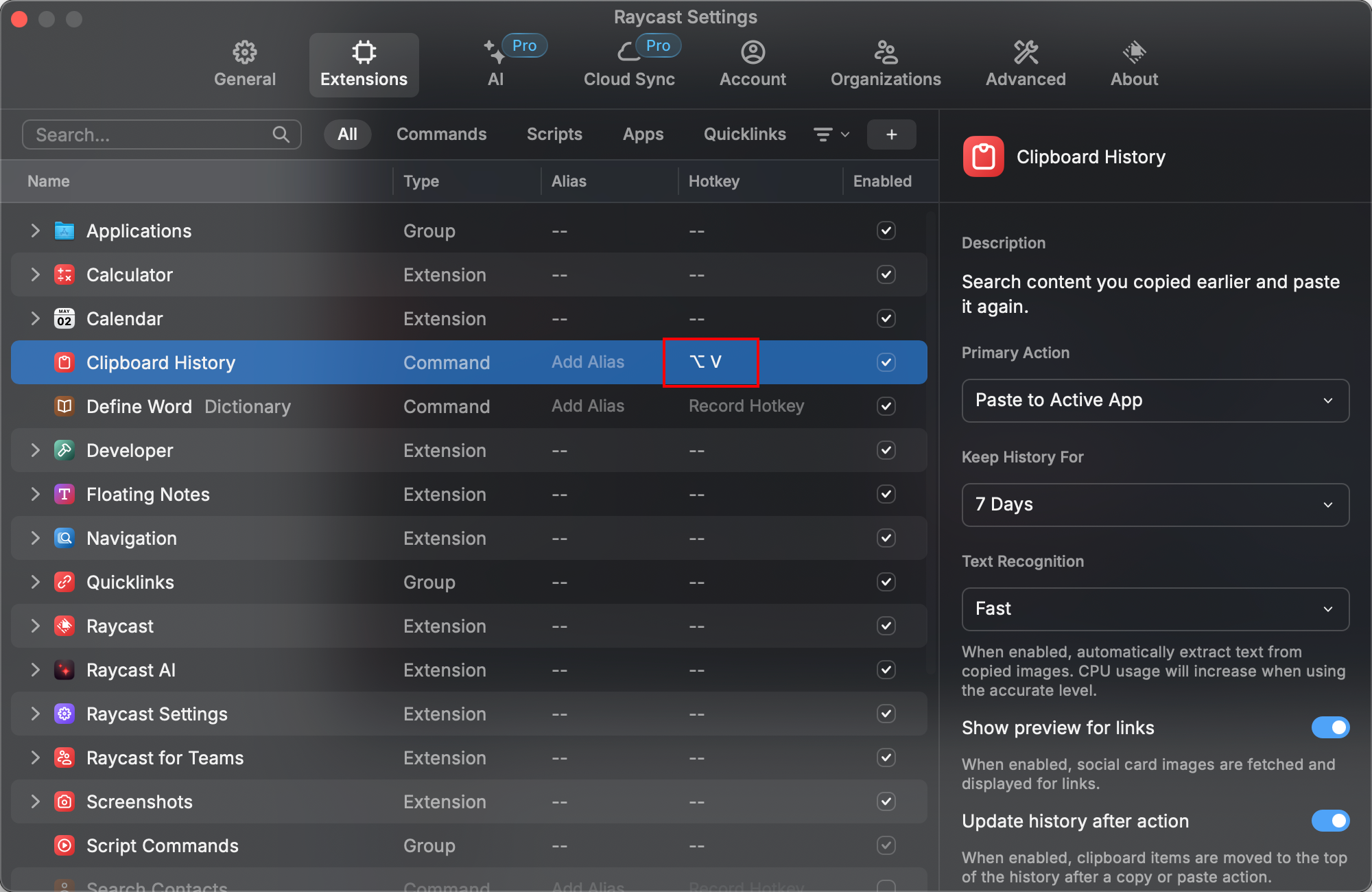Expand the Developer extension row

pyautogui.click(x=35, y=450)
